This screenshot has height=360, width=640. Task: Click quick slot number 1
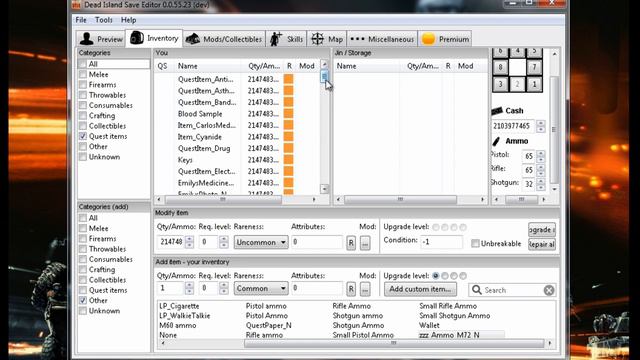pos(534,84)
